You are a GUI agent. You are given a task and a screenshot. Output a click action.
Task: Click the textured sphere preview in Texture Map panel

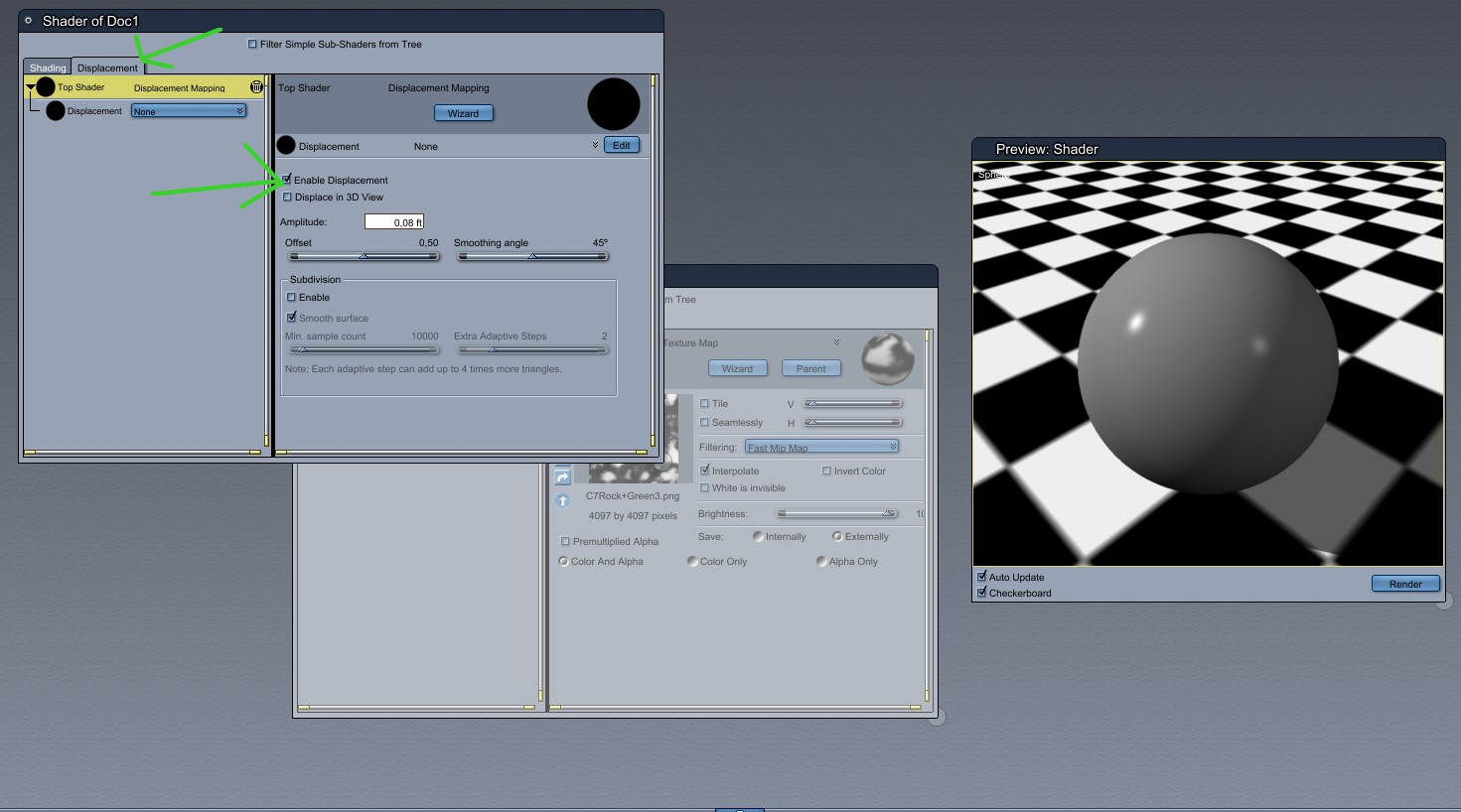click(887, 358)
